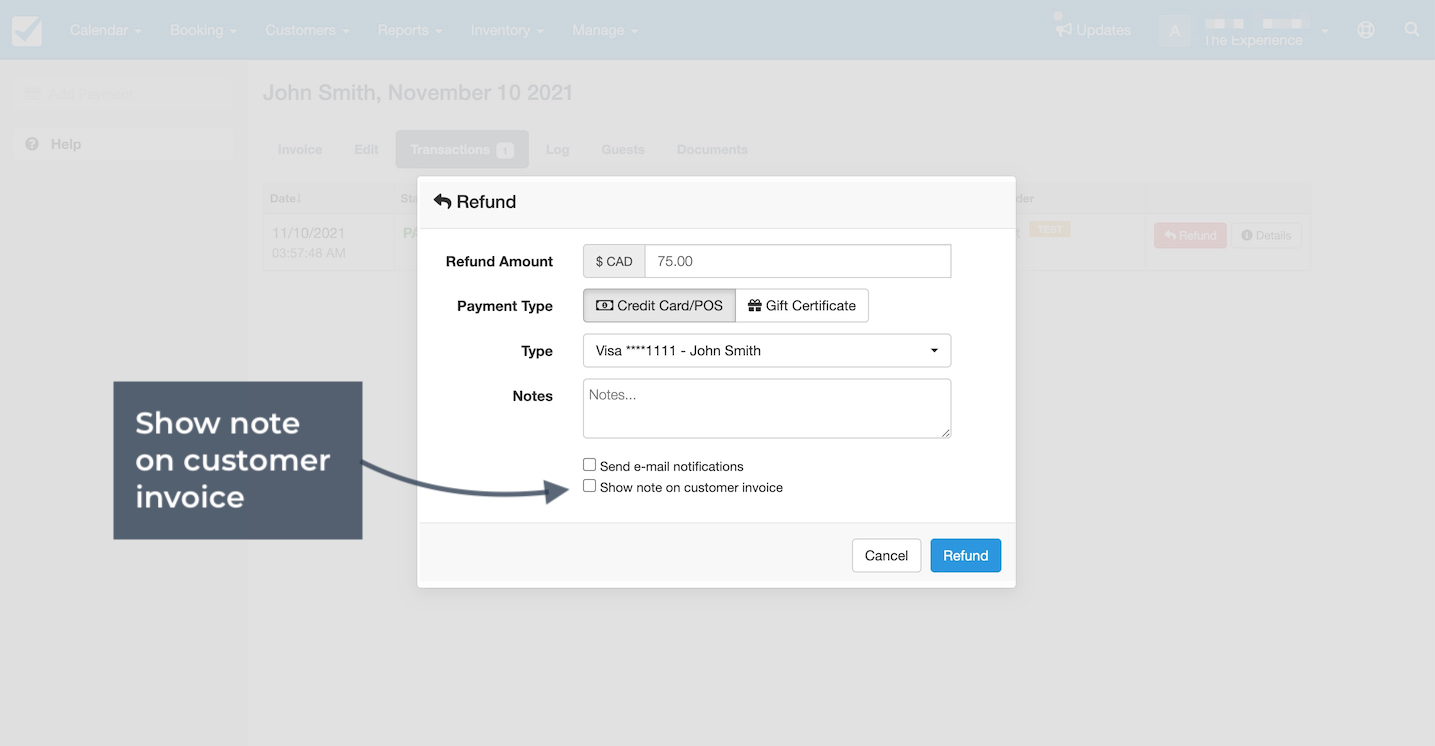The image size is (1435, 746).
Task: Switch to the Edit tab
Action: point(366,149)
